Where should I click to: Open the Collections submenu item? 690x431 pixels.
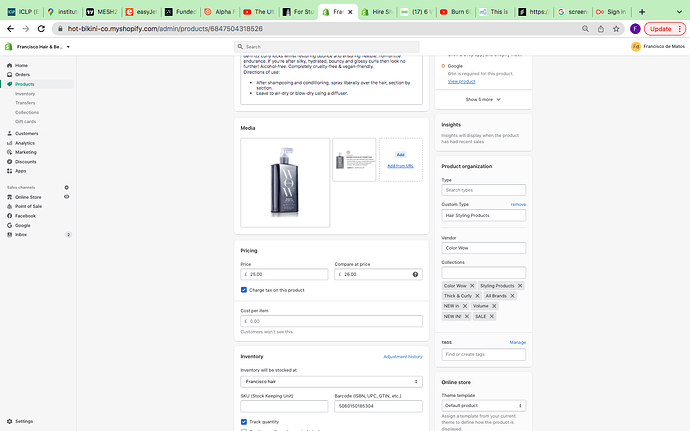(x=27, y=112)
